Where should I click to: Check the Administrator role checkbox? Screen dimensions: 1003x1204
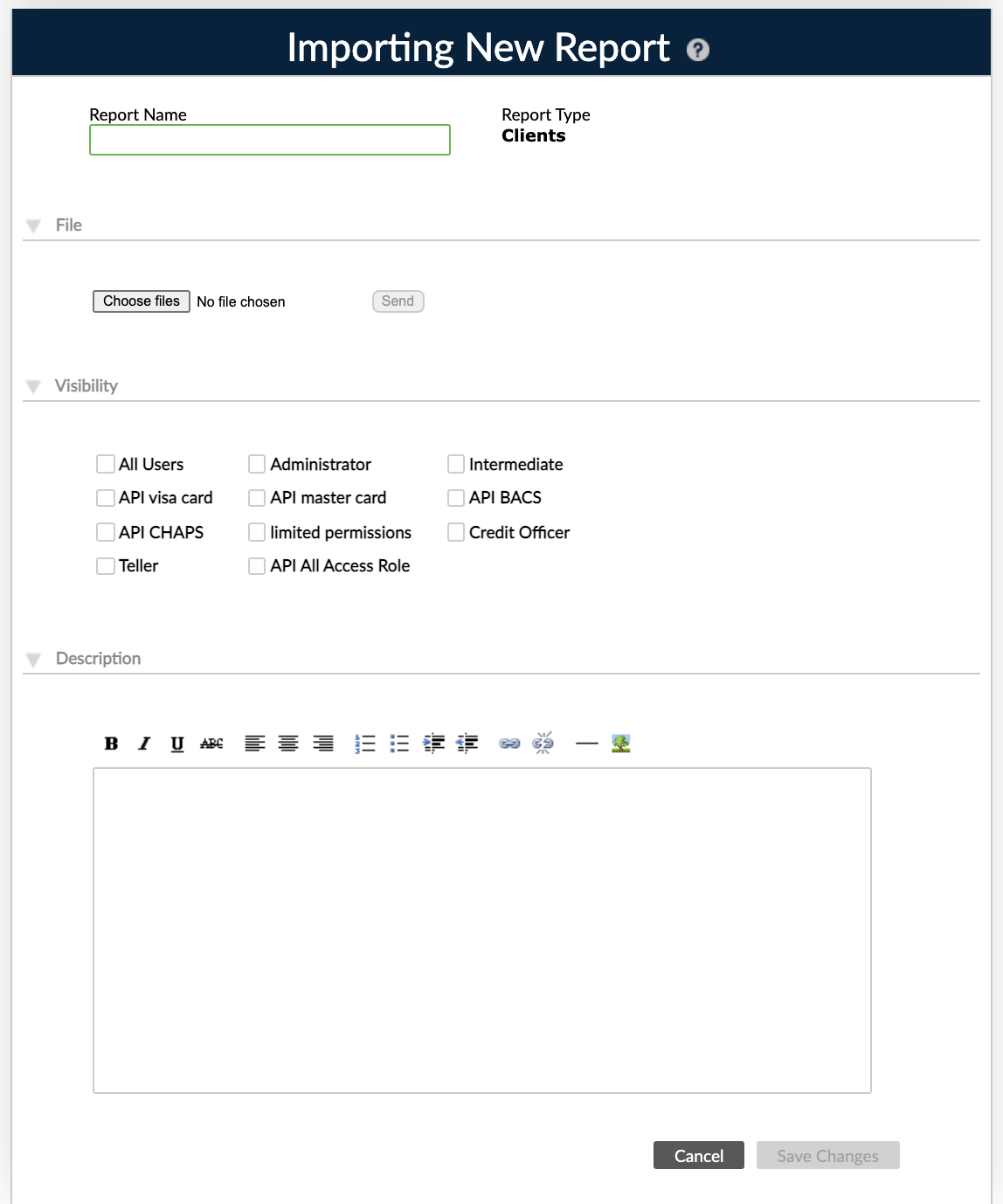coord(256,464)
